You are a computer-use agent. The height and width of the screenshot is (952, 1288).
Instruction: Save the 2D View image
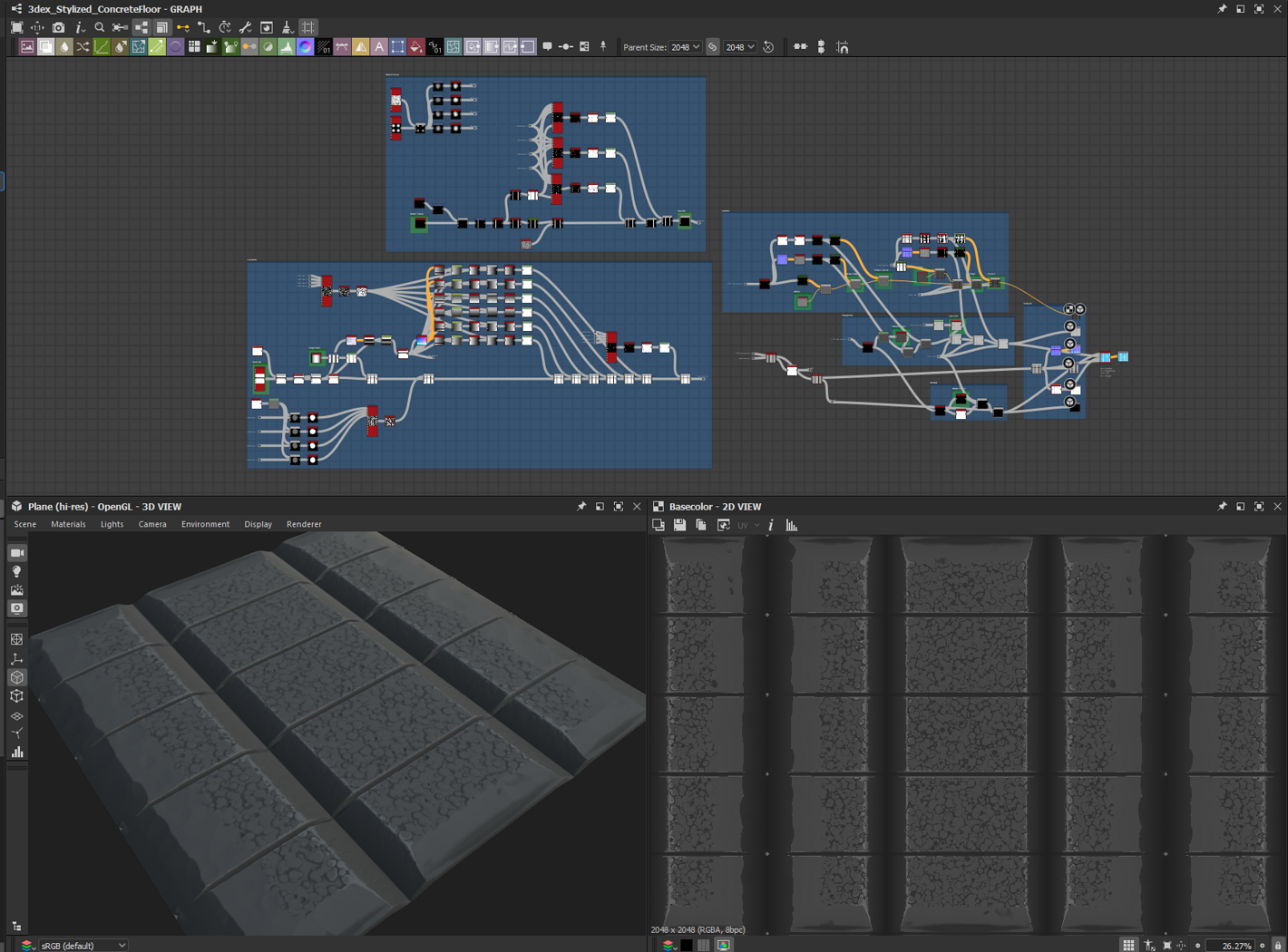[679, 525]
